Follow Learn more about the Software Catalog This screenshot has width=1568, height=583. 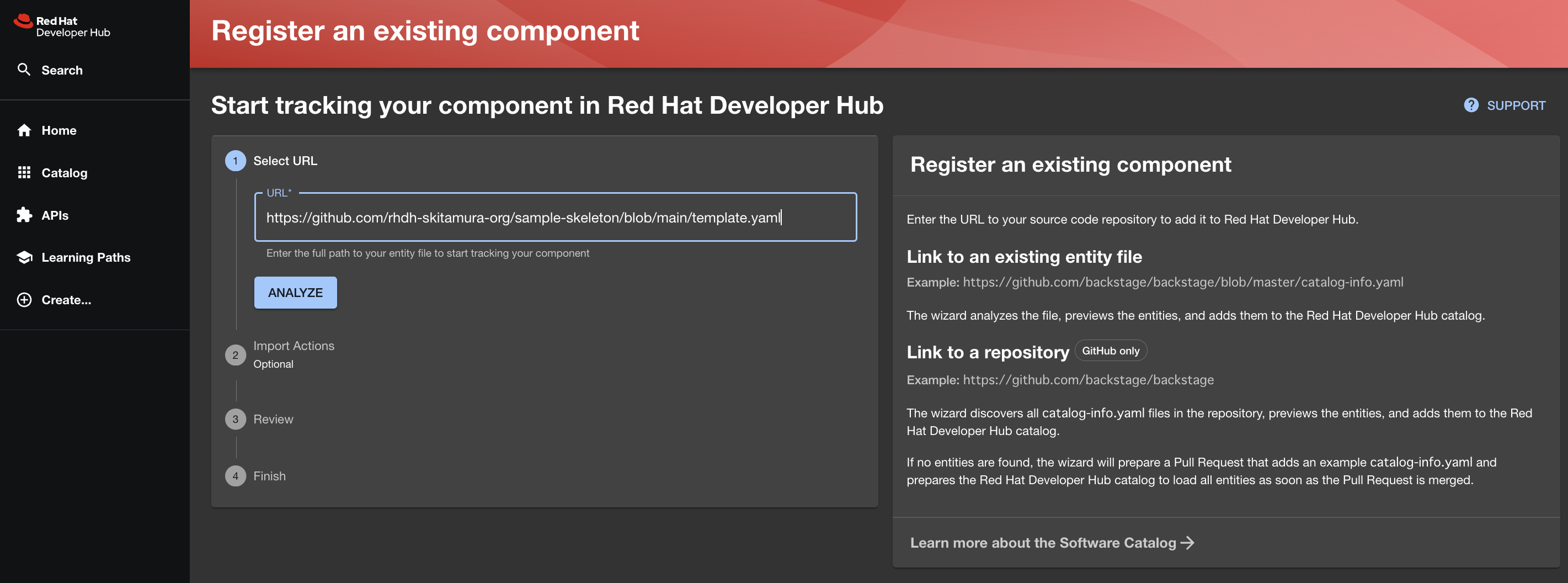1052,543
